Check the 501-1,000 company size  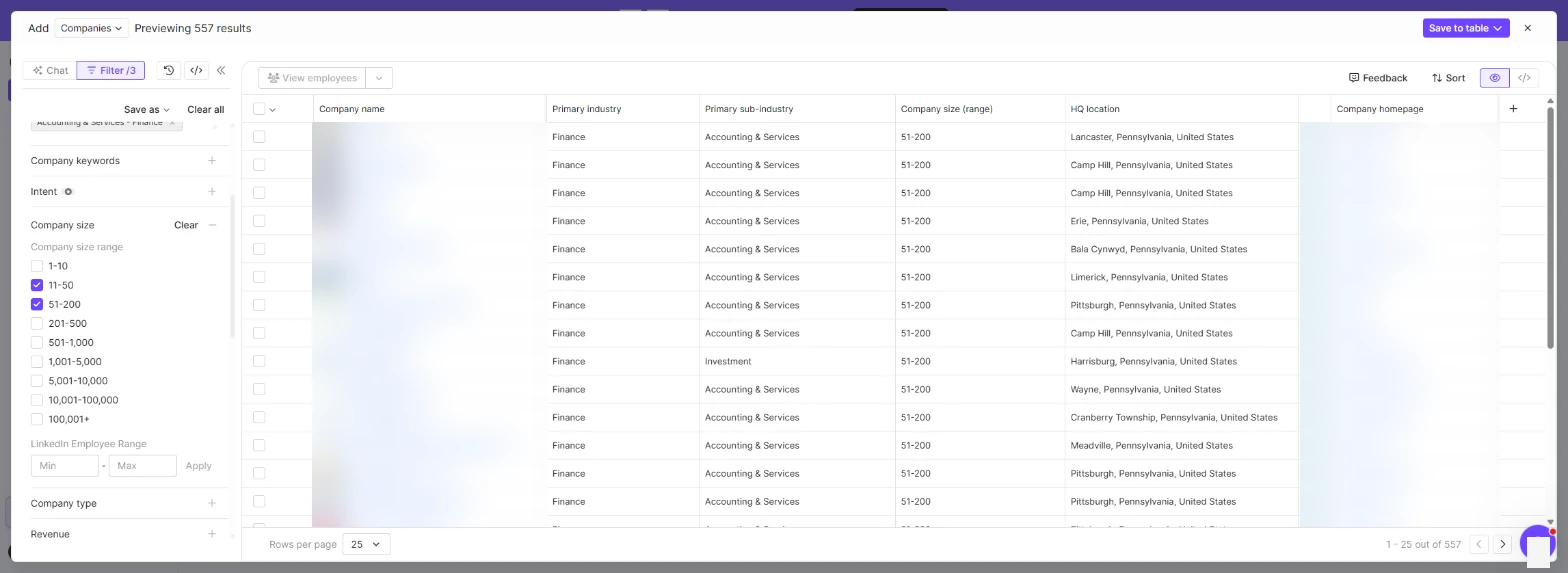[x=37, y=342]
